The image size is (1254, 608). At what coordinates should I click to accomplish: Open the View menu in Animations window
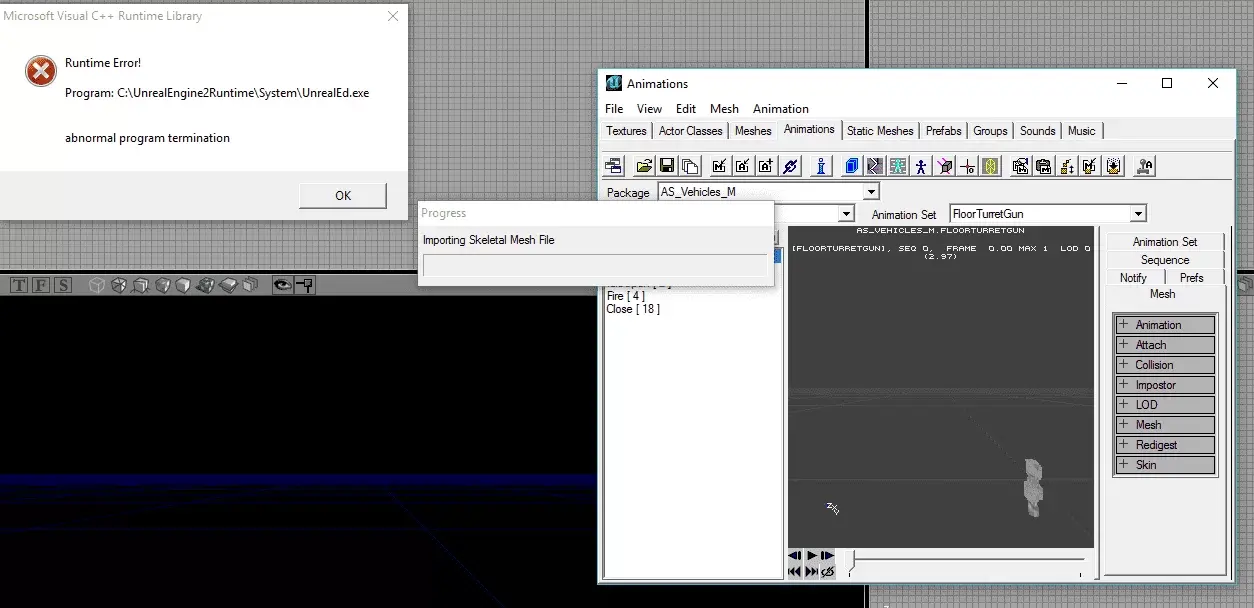(x=649, y=109)
